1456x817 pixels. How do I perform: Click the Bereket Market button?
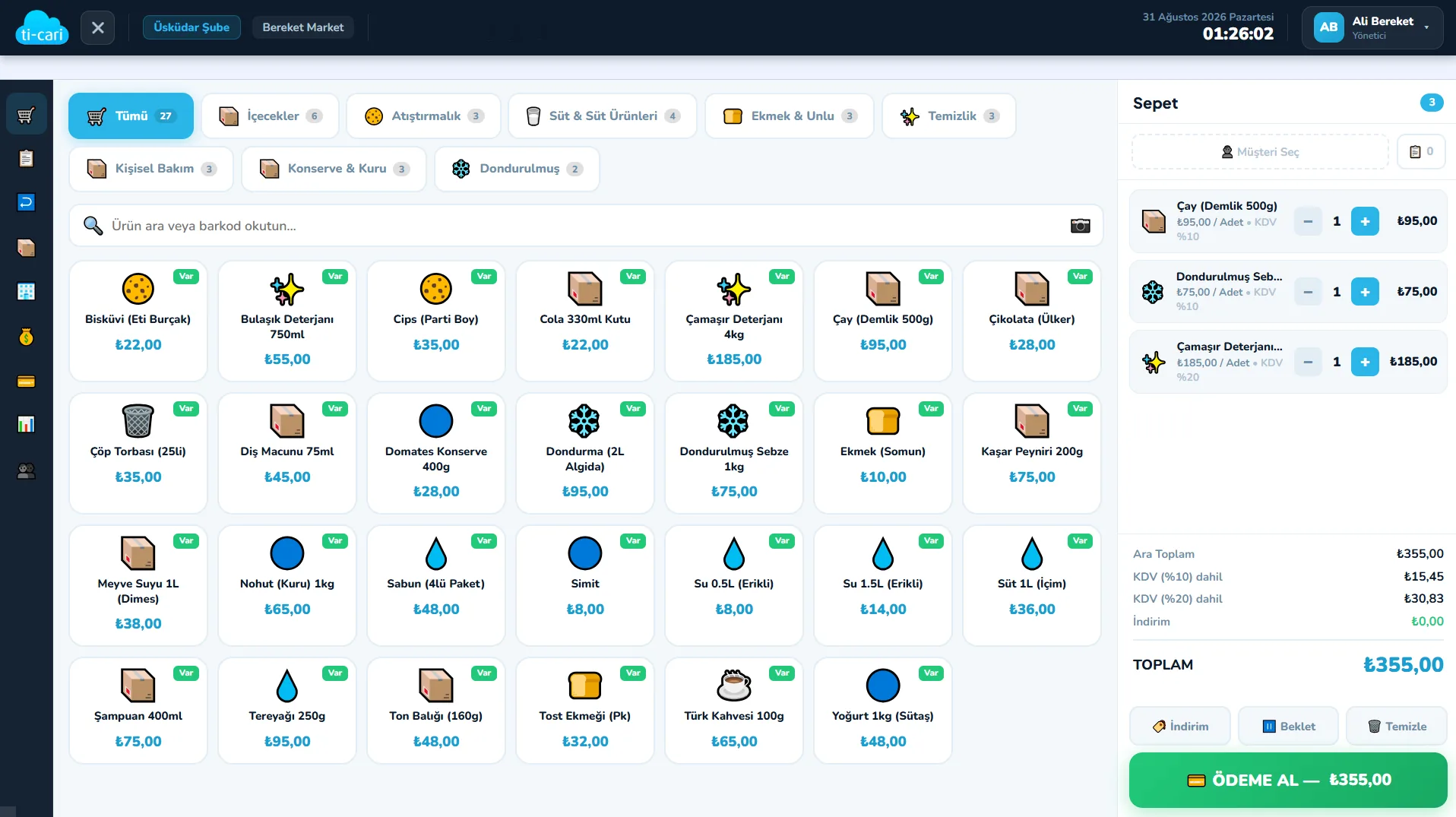pyautogui.click(x=303, y=27)
